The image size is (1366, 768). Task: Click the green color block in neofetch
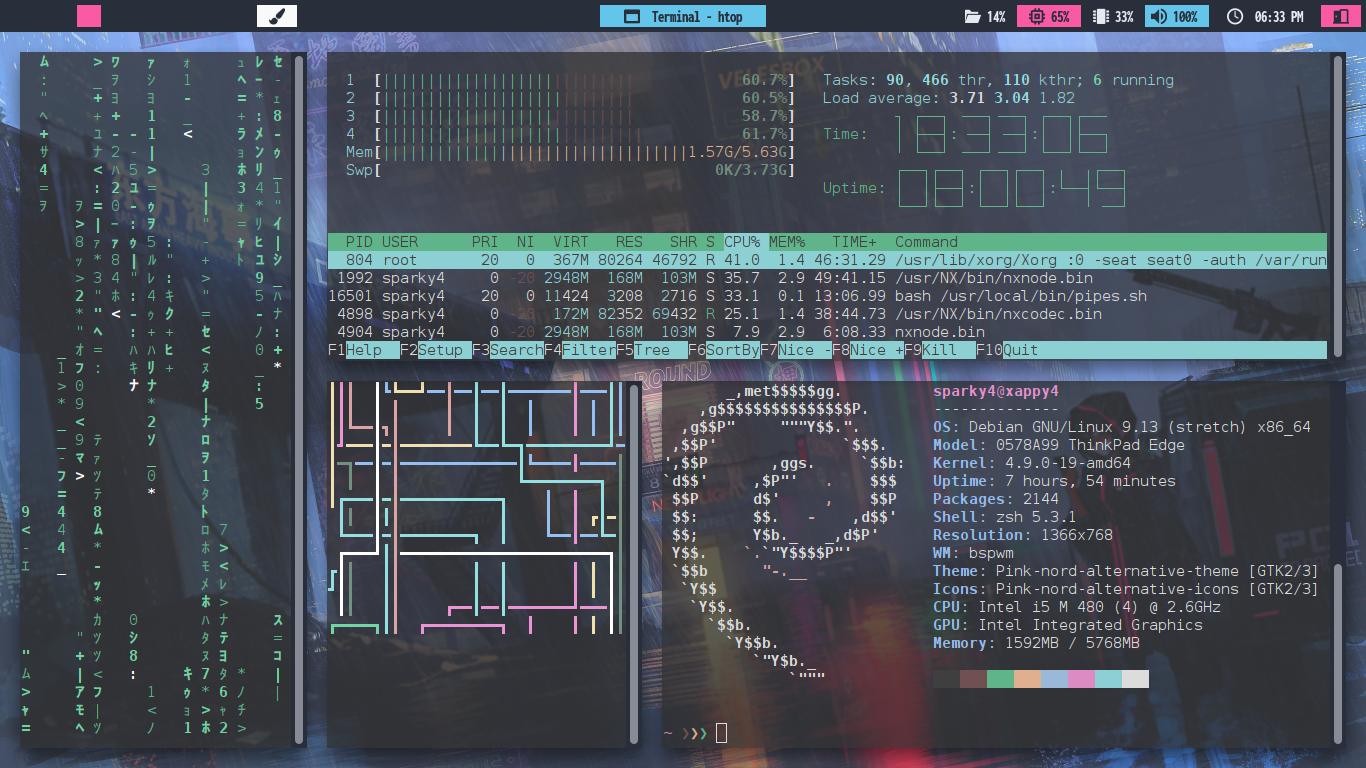(1000, 679)
